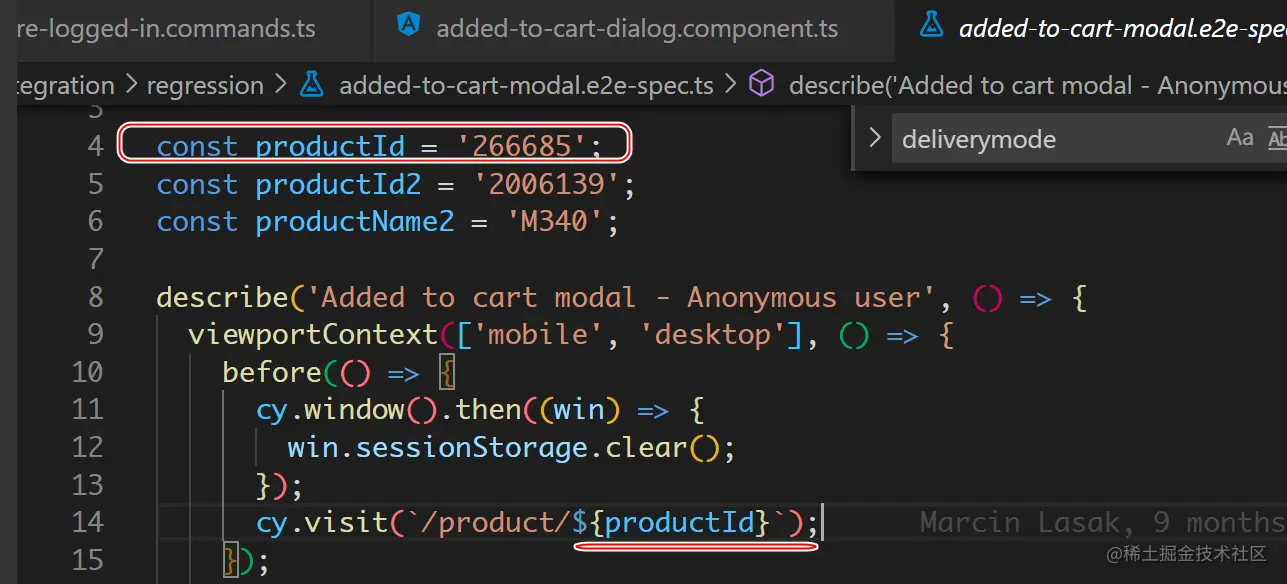Viewport: 1287px width, 584px height.
Task: Click the productId2 constant name
Action: click(339, 185)
